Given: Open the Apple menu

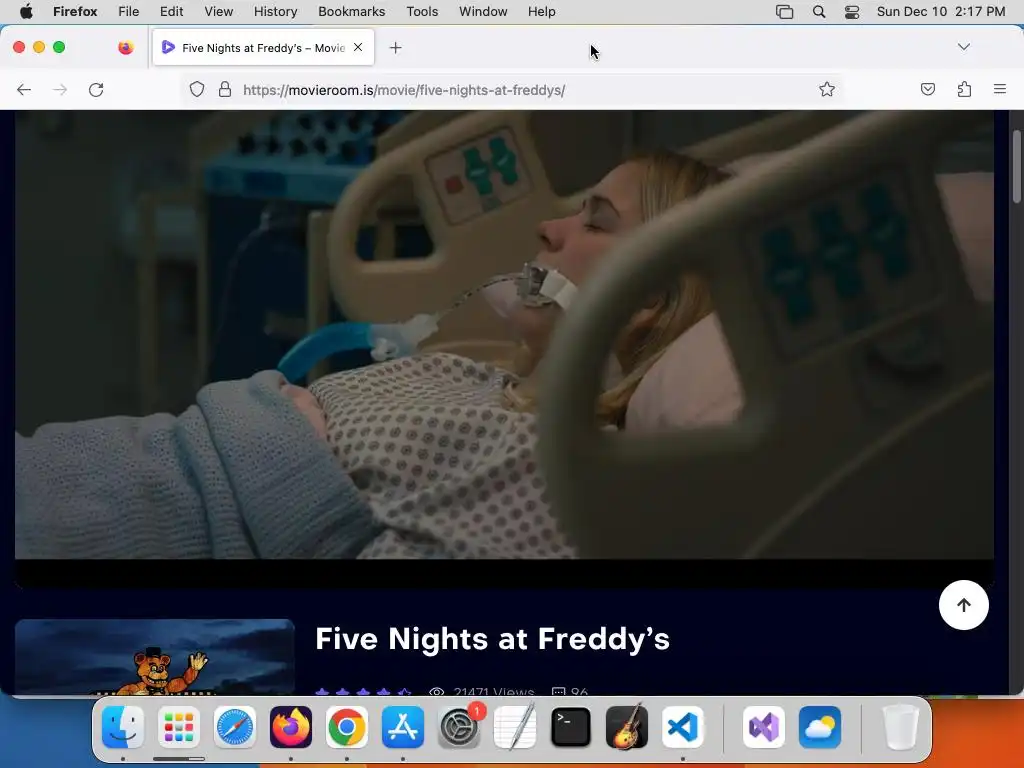Looking at the screenshot, I should pos(26,11).
